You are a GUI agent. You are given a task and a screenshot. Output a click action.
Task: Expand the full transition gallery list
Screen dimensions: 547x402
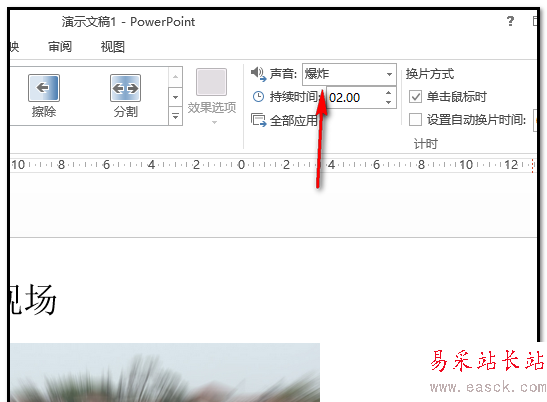[x=175, y=116]
